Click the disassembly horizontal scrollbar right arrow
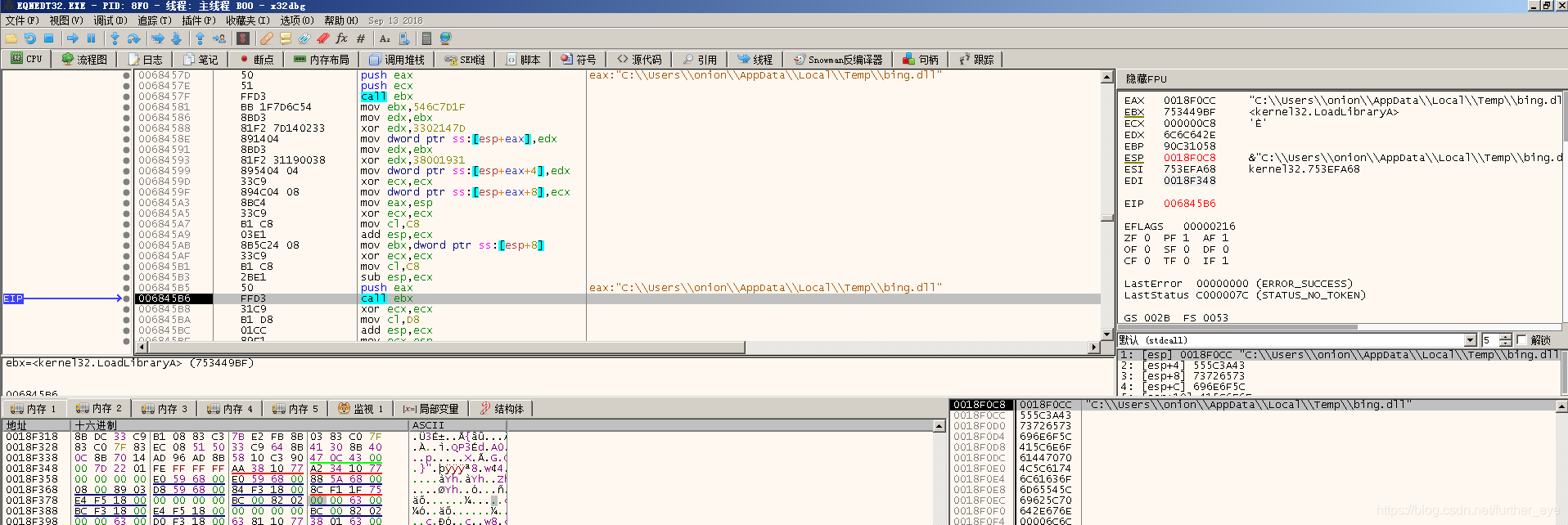 coord(1094,348)
